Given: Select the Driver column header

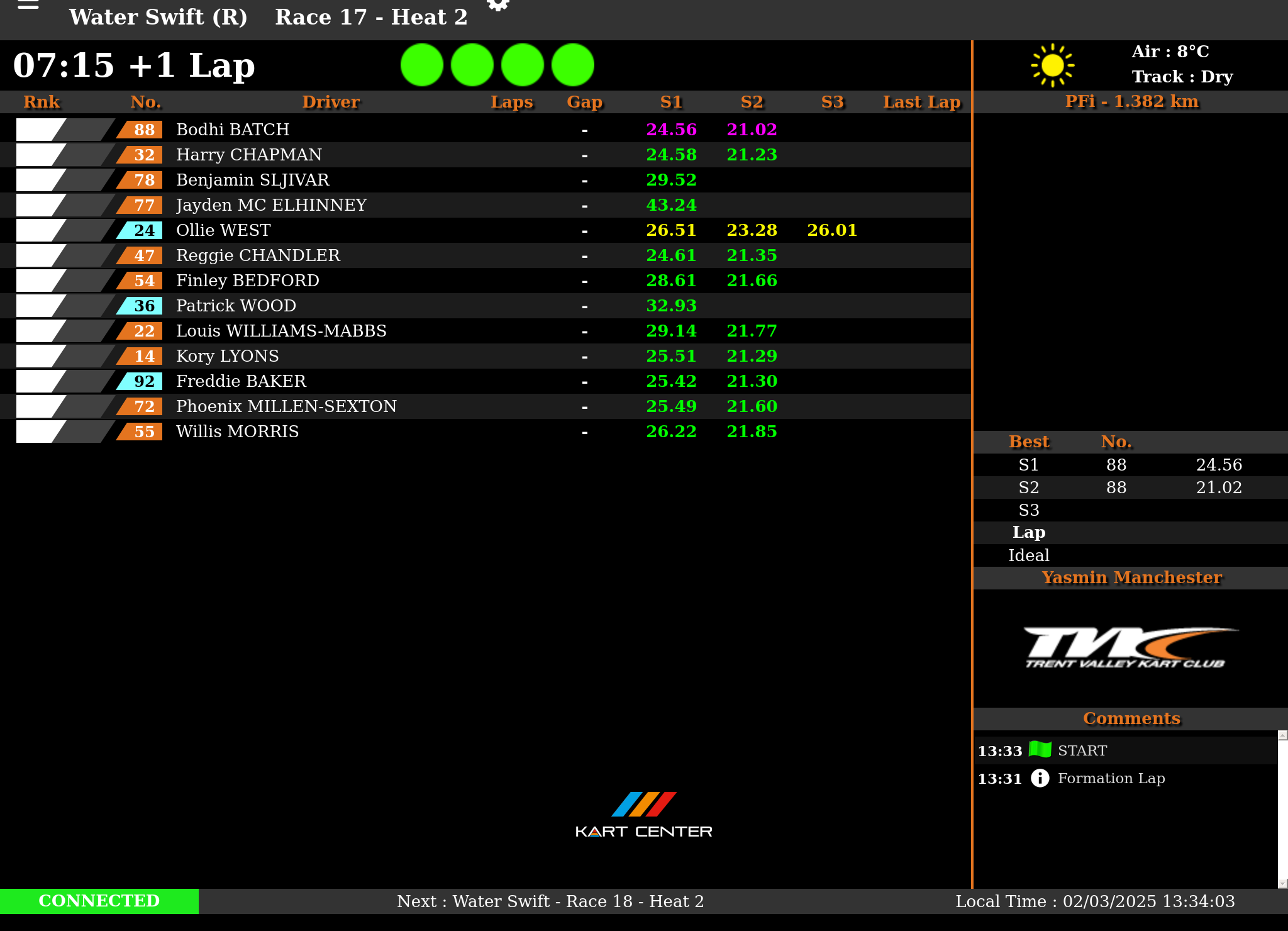Looking at the screenshot, I should point(331,102).
